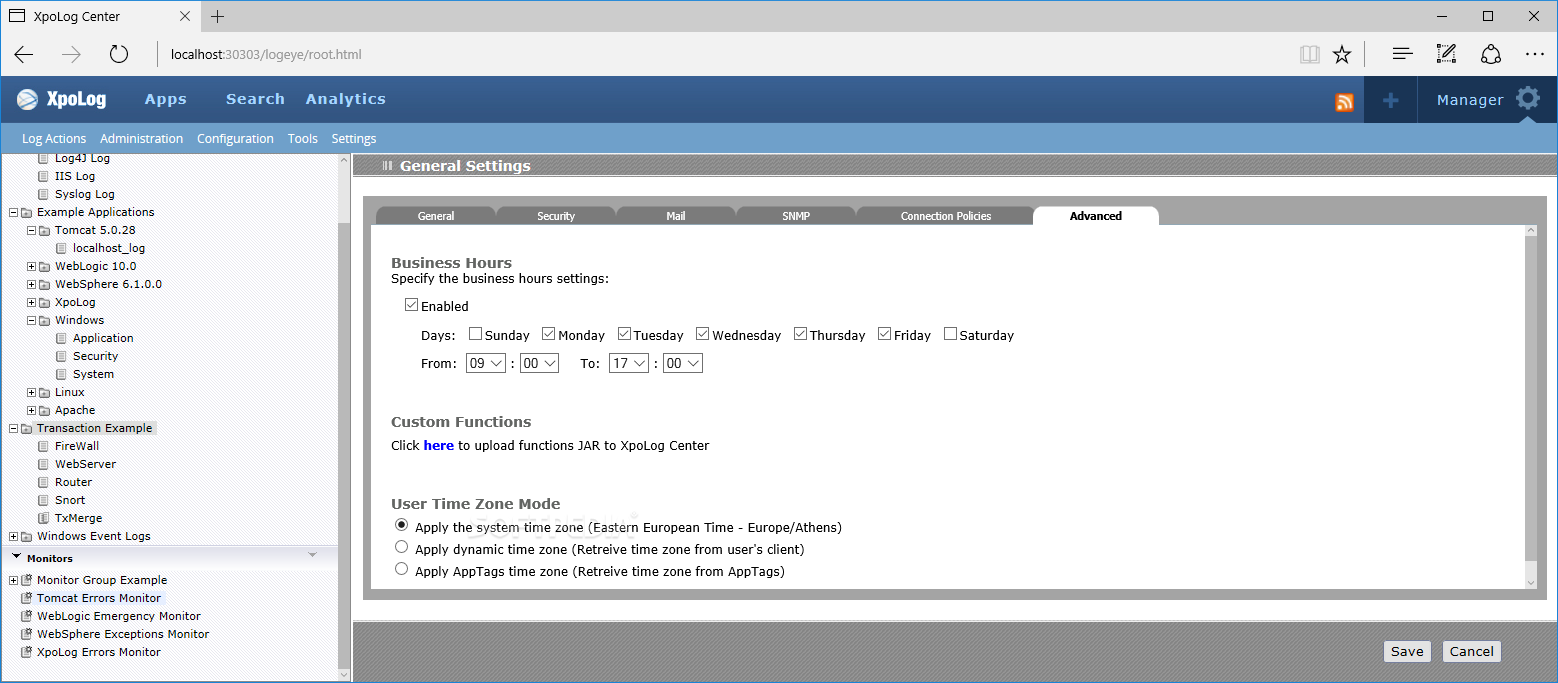Check the Sunday checkbox
This screenshot has width=1558, height=683.
point(475,334)
